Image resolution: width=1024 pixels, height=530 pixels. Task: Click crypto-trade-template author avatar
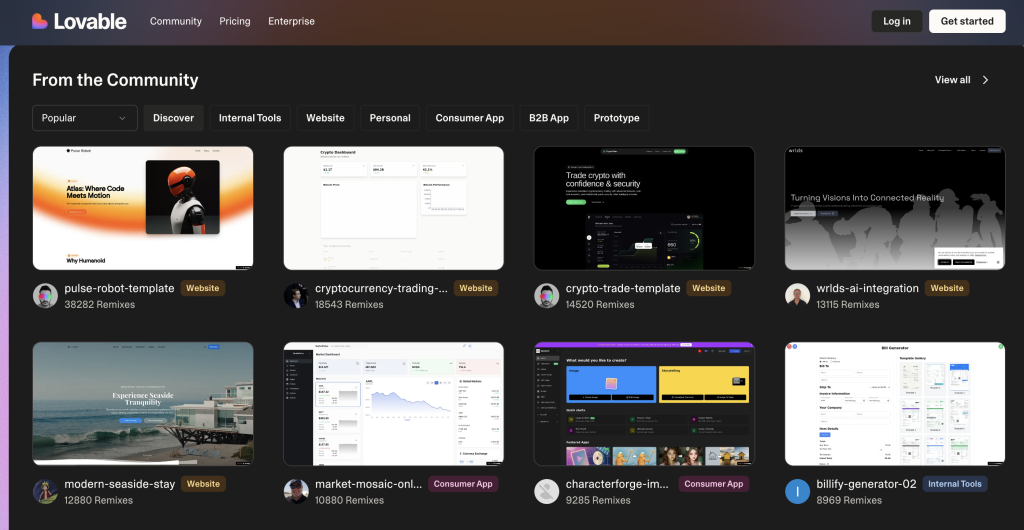tap(546, 295)
